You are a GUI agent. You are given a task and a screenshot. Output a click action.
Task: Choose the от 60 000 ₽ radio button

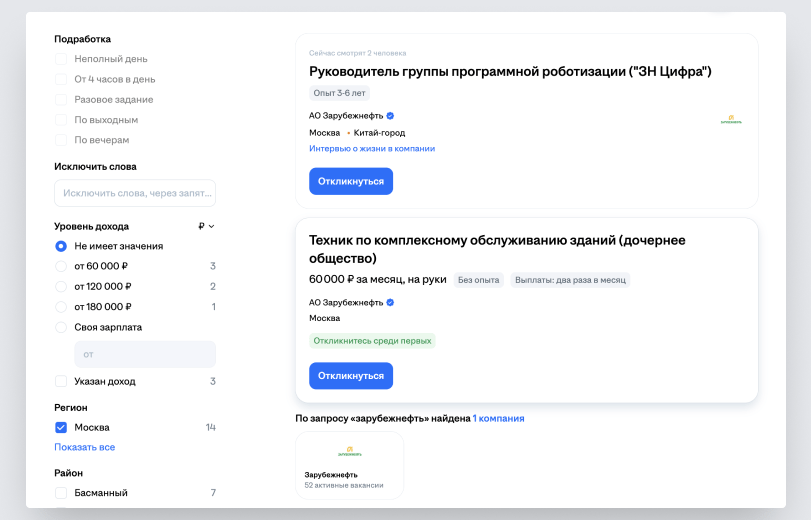[61, 266]
